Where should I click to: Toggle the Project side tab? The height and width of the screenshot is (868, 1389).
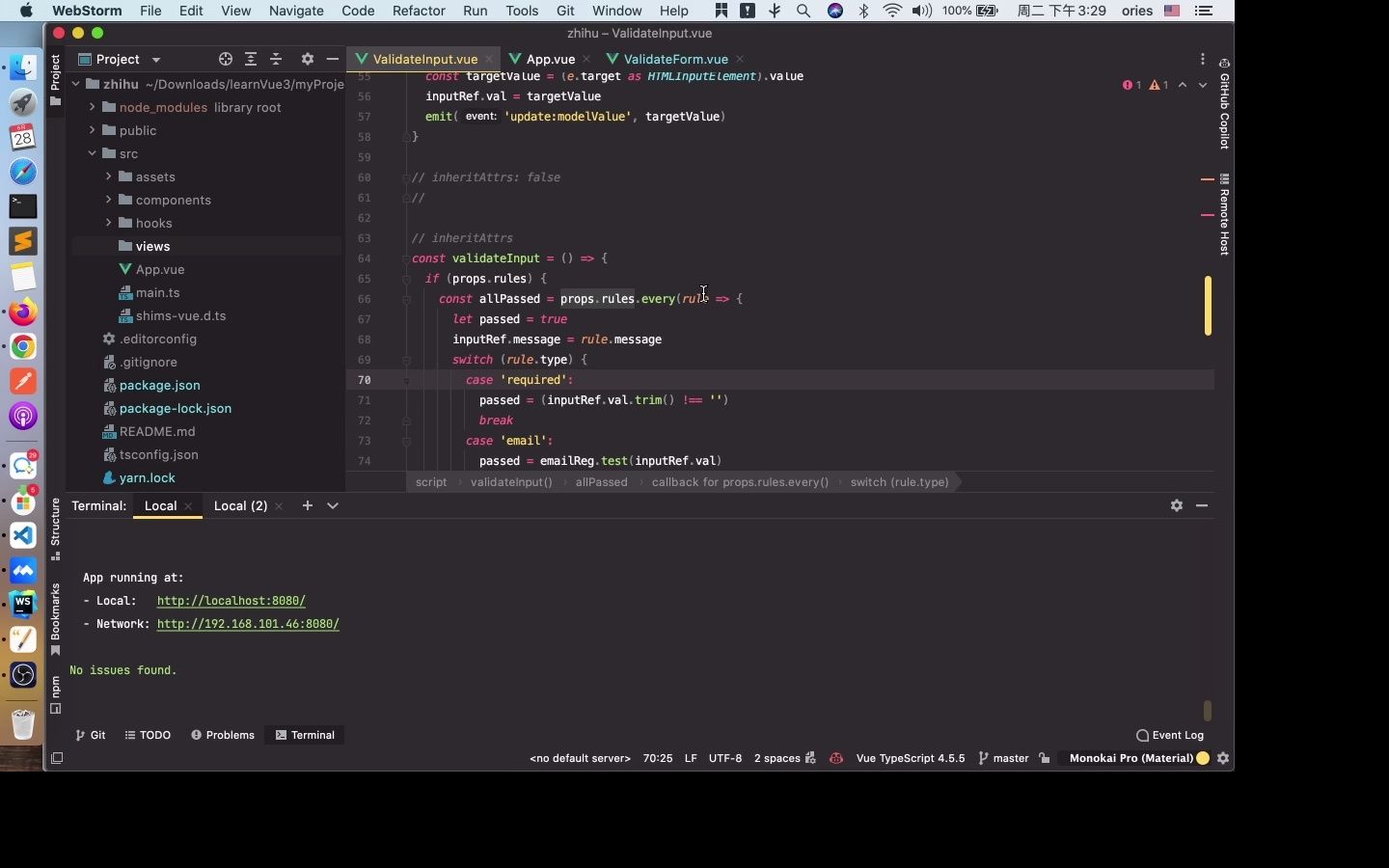pos(55,79)
